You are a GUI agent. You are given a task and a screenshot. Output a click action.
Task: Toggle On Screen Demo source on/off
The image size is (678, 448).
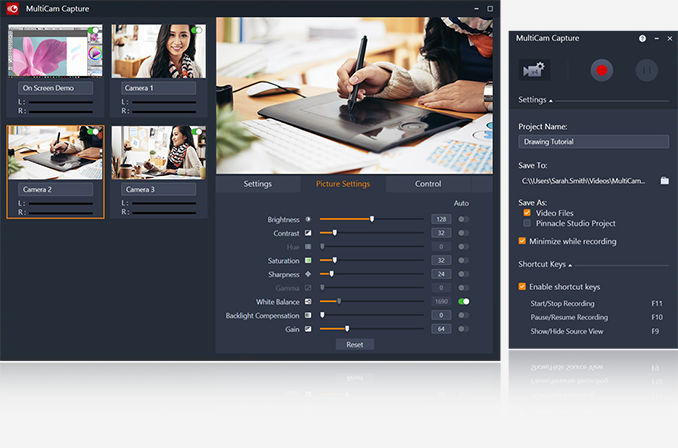click(x=93, y=30)
